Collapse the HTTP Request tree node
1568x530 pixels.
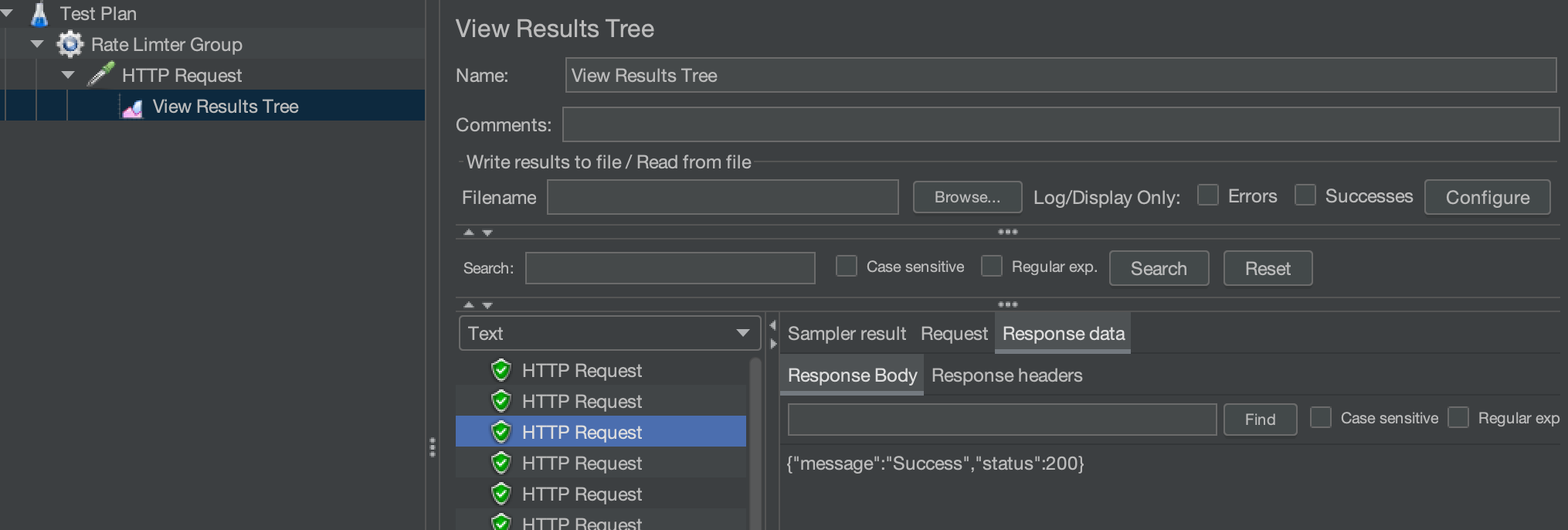[x=68, y=75]
